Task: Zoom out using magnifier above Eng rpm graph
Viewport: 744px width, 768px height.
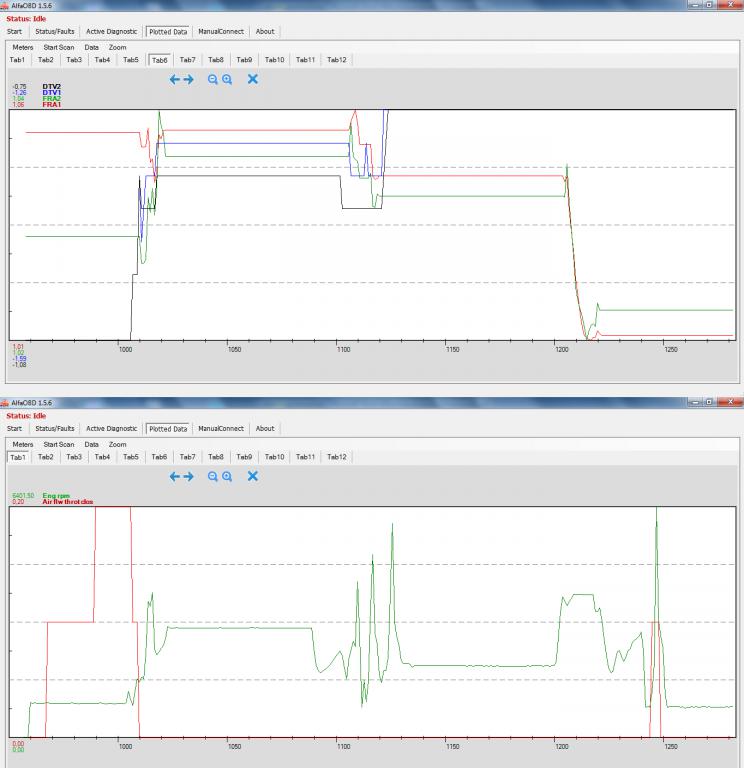Action: point(213,476)
